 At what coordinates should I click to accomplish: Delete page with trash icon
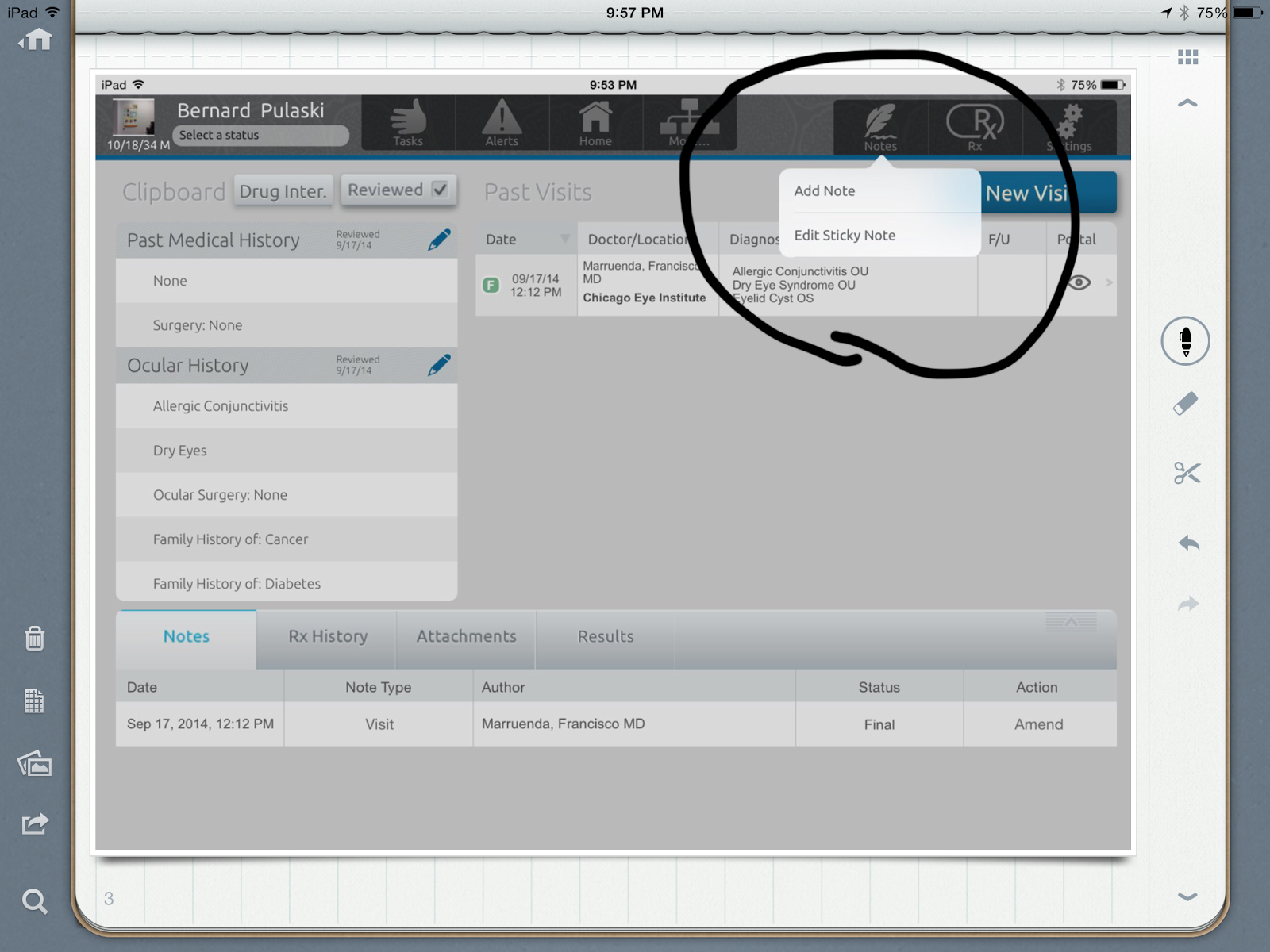pos(34,638)
